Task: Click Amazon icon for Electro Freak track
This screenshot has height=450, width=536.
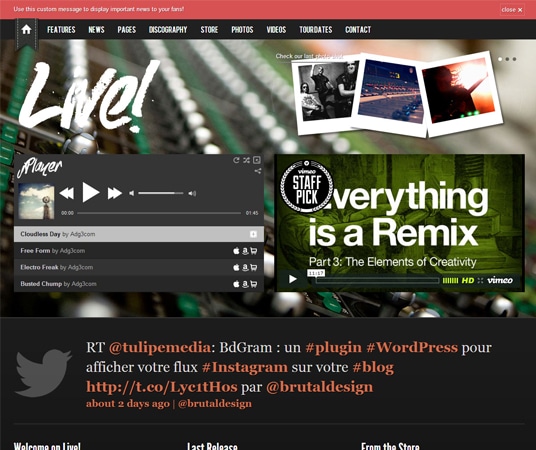Action: [x=245, y=267]
